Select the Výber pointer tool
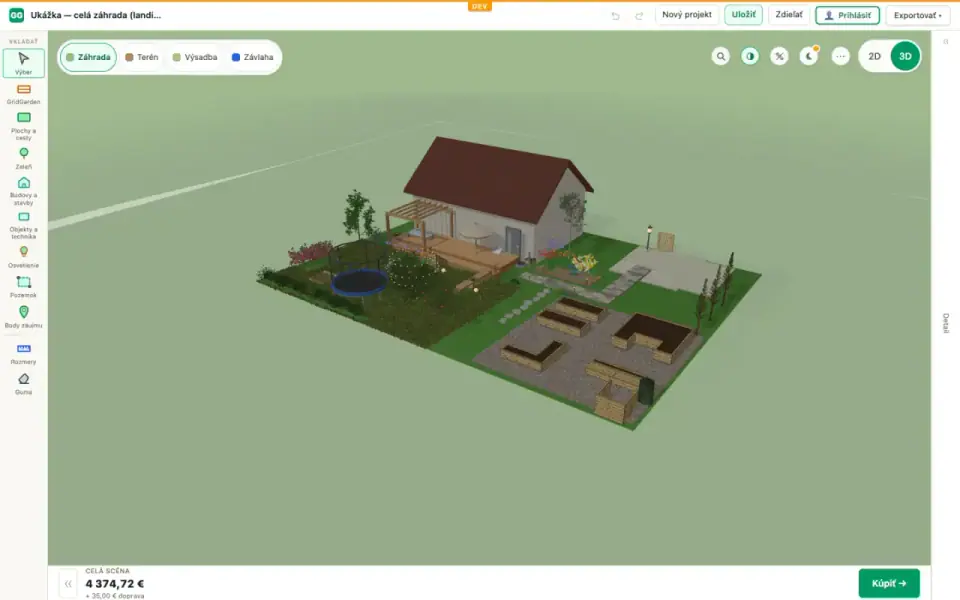 tap(23, 63)
